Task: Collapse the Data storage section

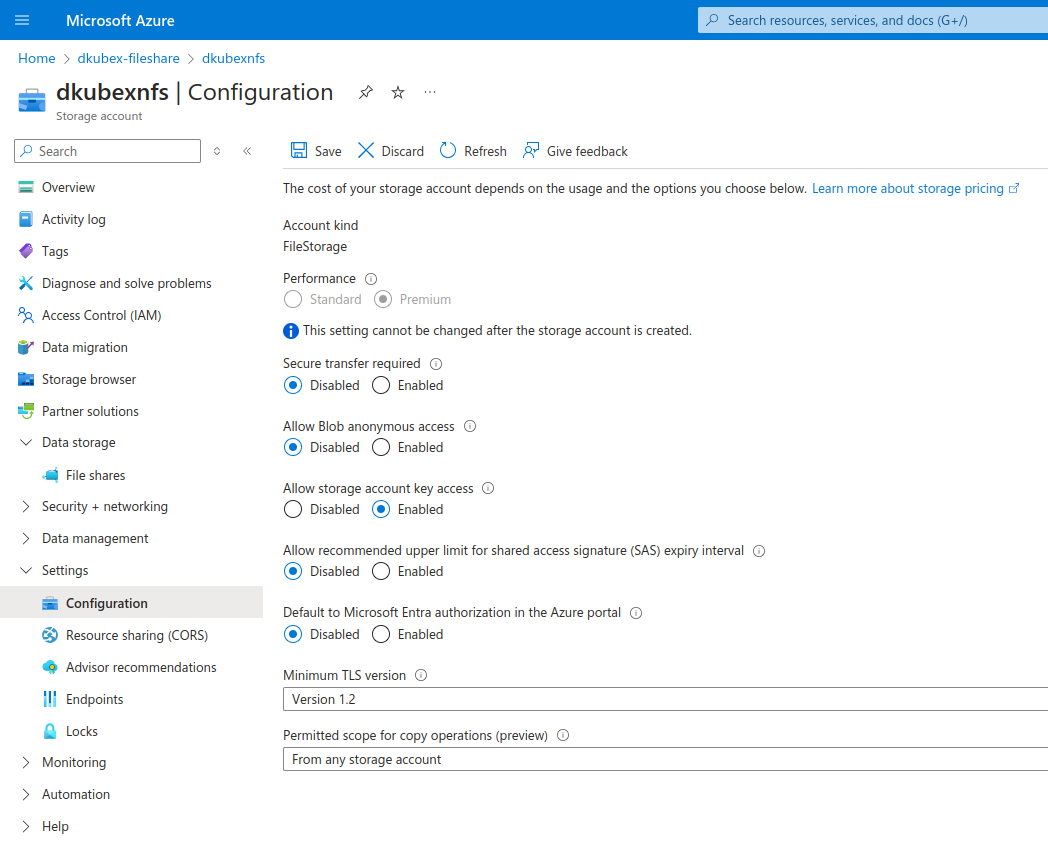Action: (26, 443)
